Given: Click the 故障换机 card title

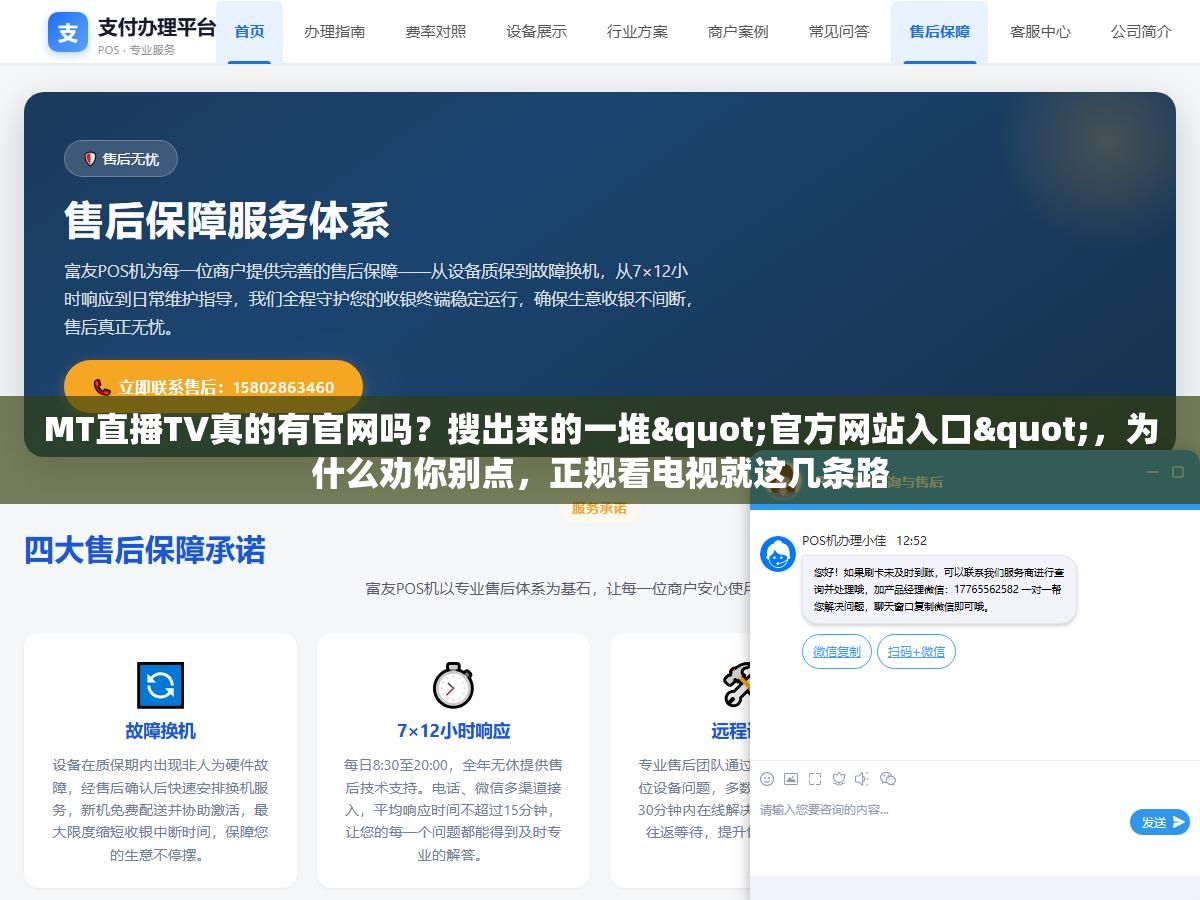Looking at the screenshot, I should 160,731.
